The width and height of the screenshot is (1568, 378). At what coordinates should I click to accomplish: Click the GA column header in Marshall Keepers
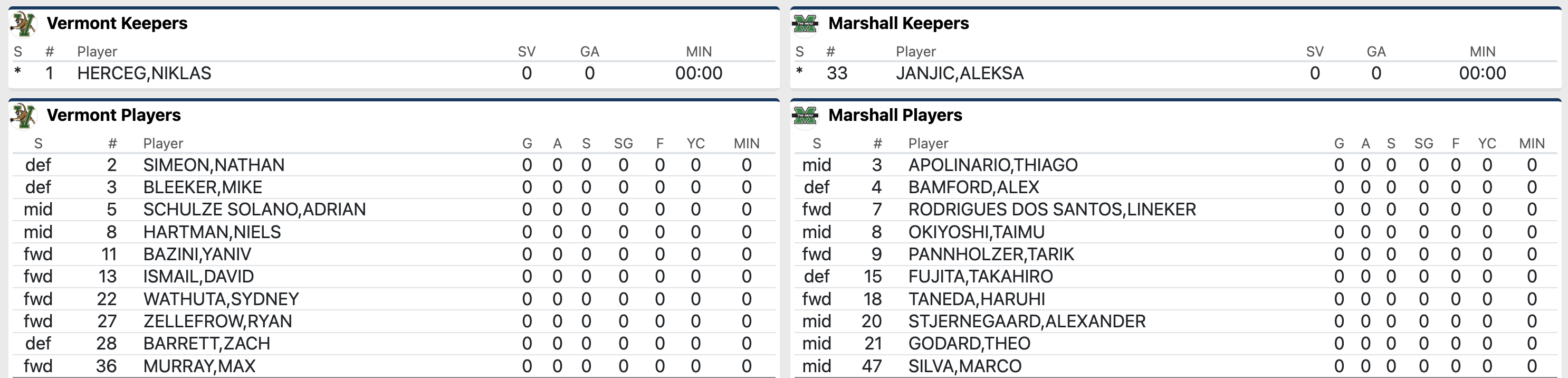click(x=1375, y=52)
